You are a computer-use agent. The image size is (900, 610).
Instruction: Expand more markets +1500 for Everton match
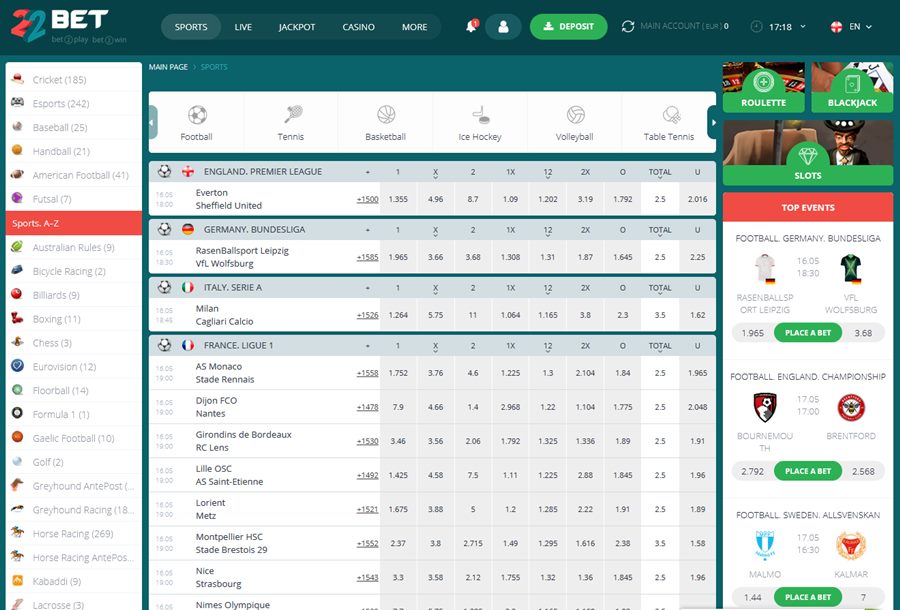[367, 199]
